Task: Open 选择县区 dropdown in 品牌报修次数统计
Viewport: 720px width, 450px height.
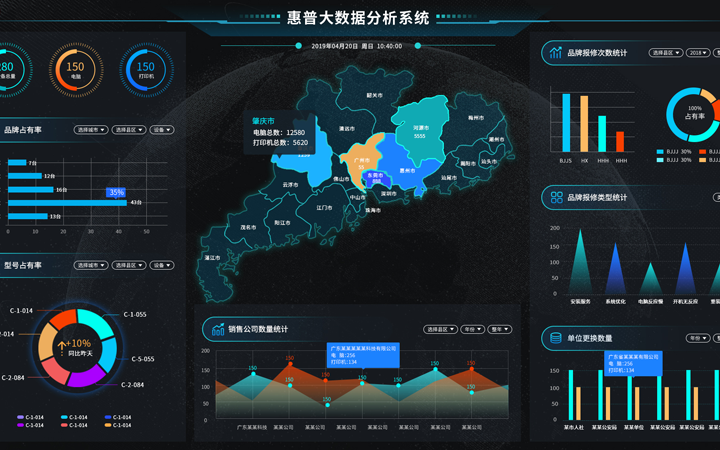Action: [x=665, y=53]
